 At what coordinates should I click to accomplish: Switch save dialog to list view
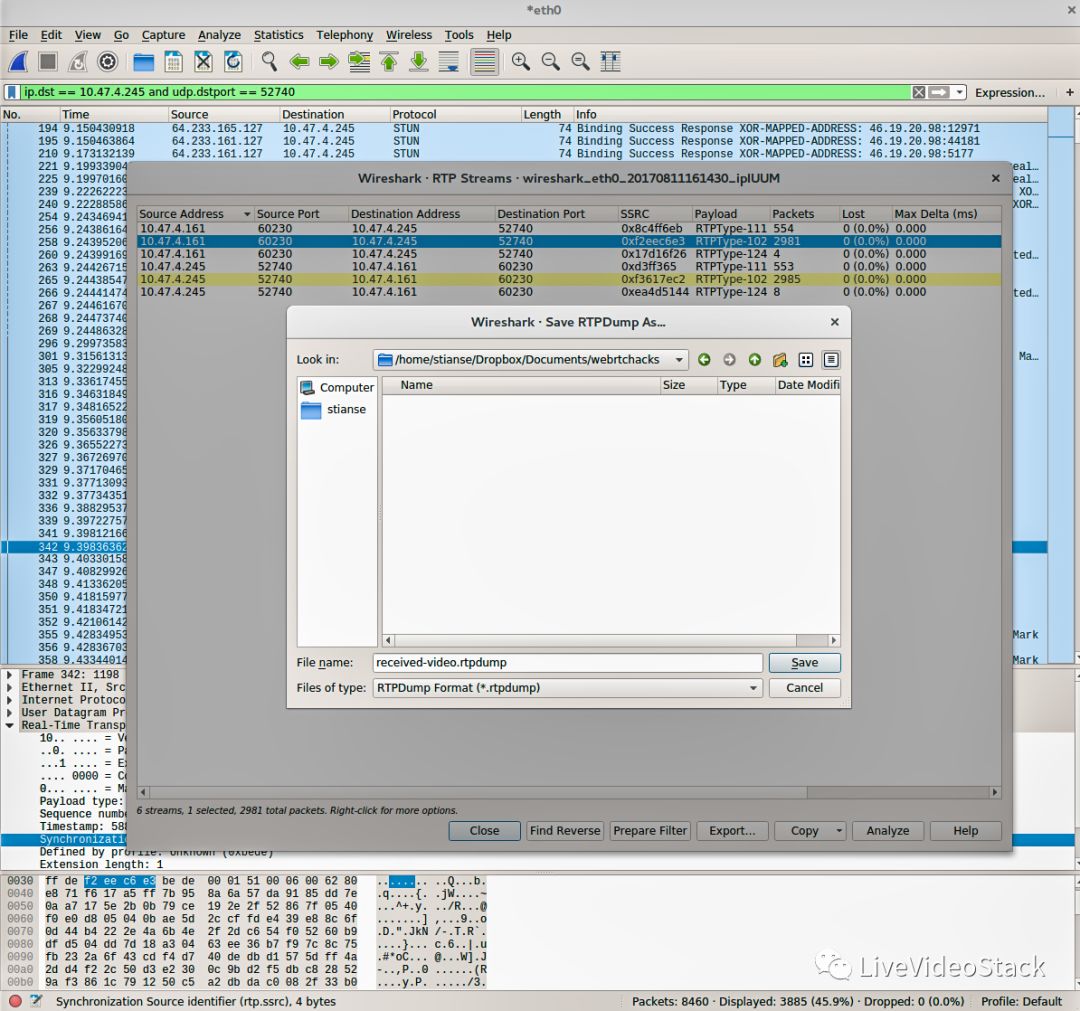point(806,359)
